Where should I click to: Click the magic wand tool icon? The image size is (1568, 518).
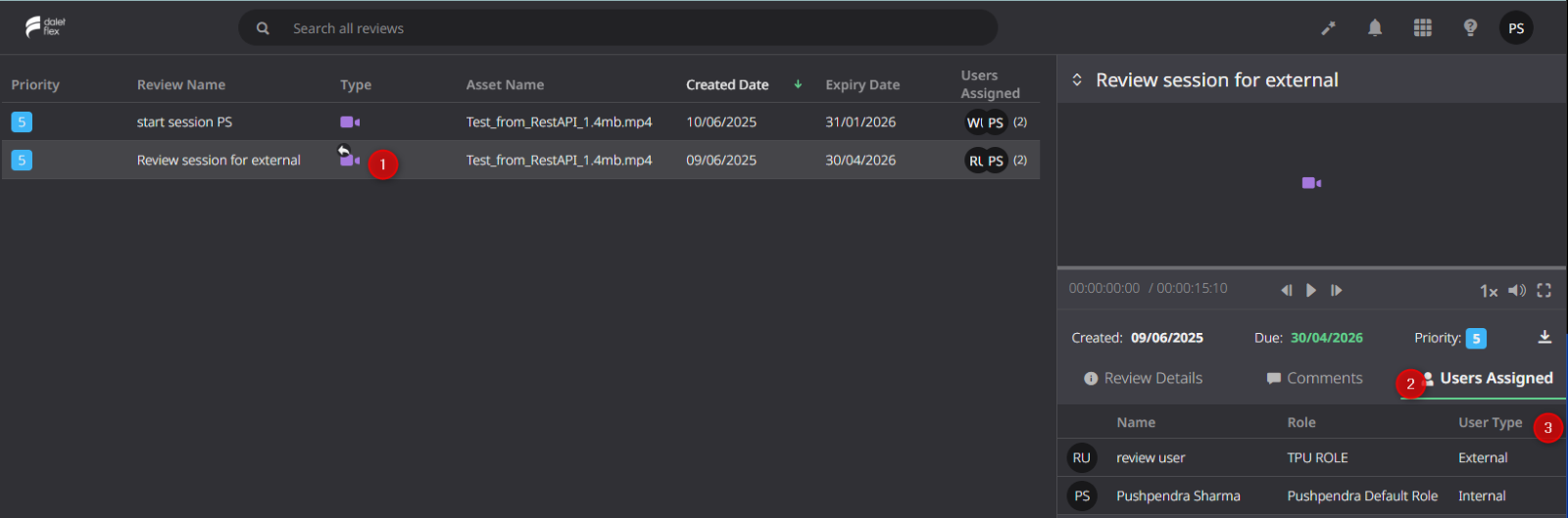[x=1328, y=28]
